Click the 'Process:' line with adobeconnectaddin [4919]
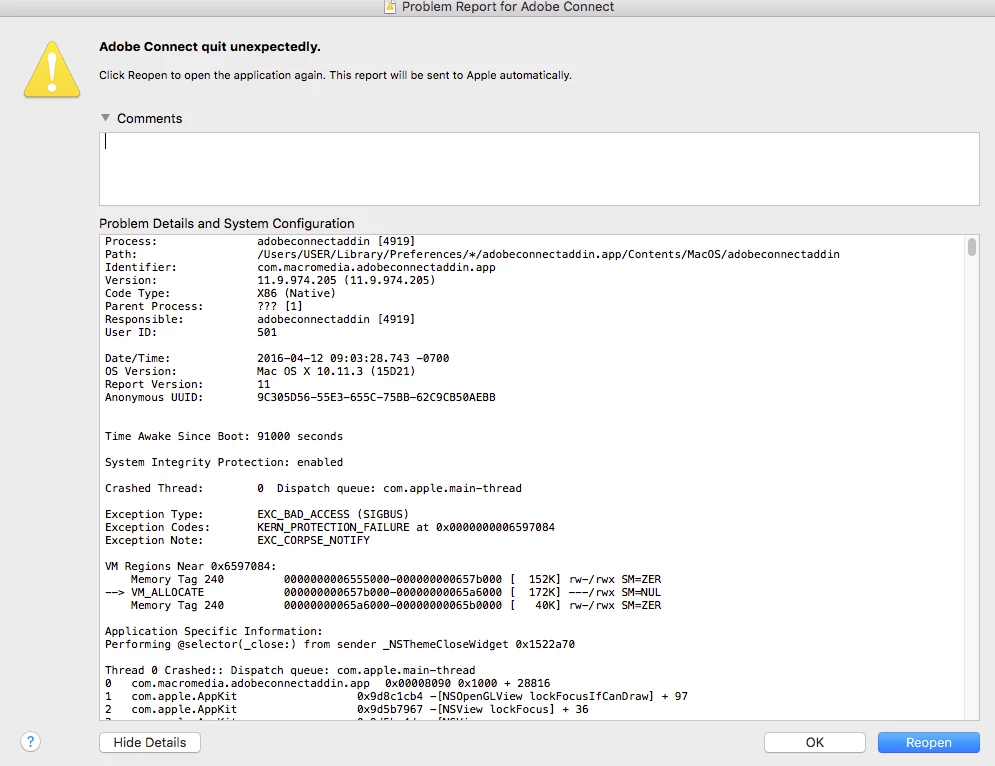 click(x=260, y=241)
